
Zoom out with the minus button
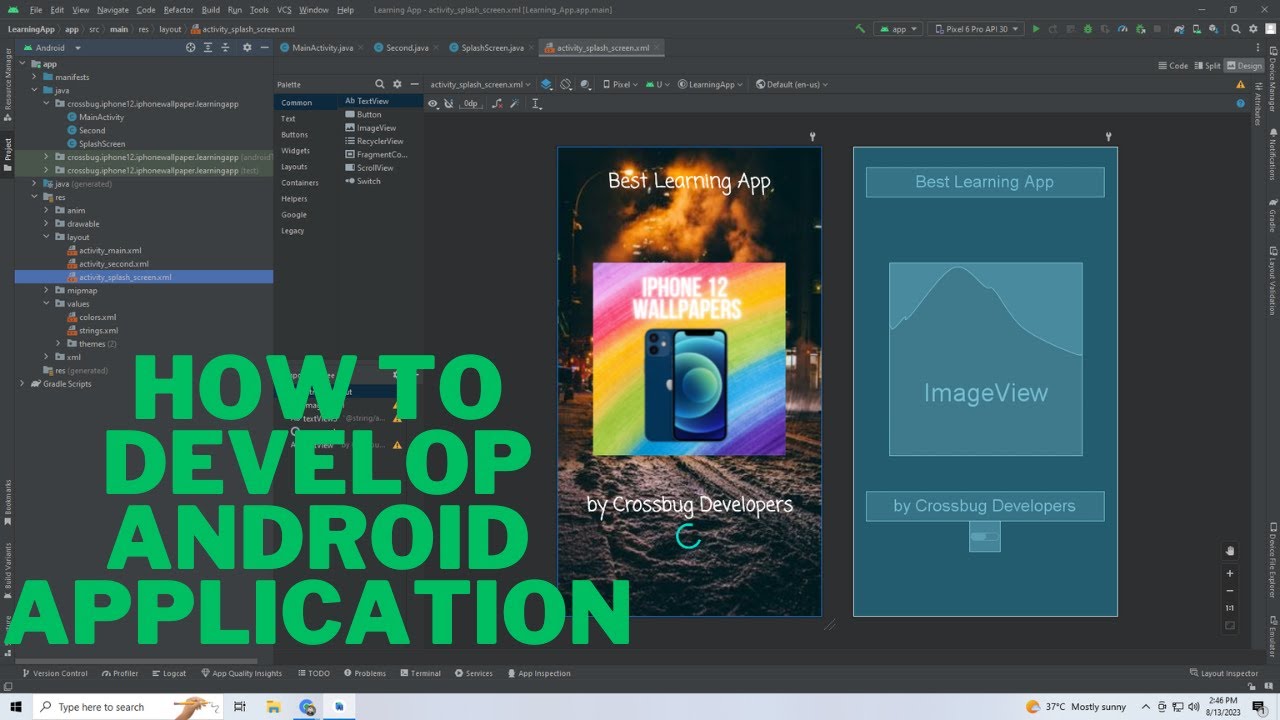click(1230, 591)
